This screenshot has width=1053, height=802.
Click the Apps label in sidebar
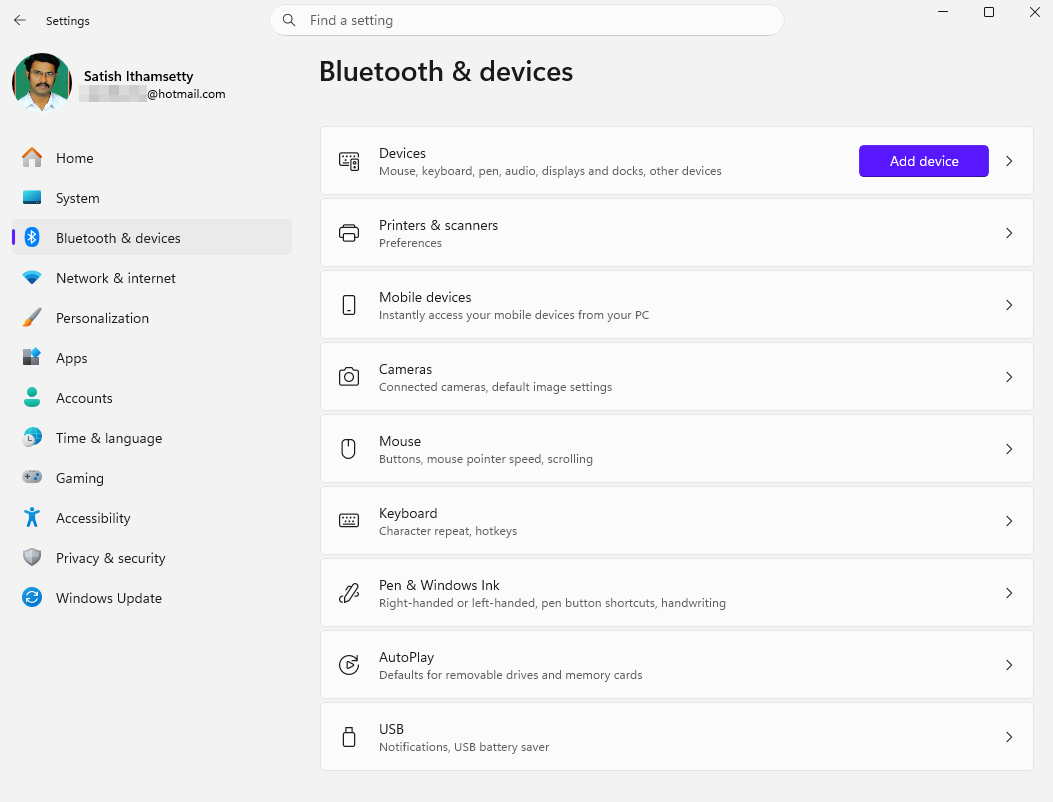click(72, 358)
